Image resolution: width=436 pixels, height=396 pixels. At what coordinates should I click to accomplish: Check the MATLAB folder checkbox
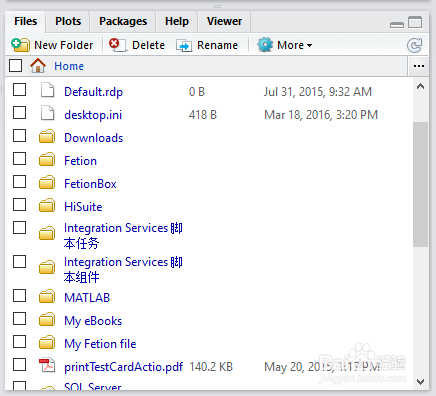coord(20,295)
